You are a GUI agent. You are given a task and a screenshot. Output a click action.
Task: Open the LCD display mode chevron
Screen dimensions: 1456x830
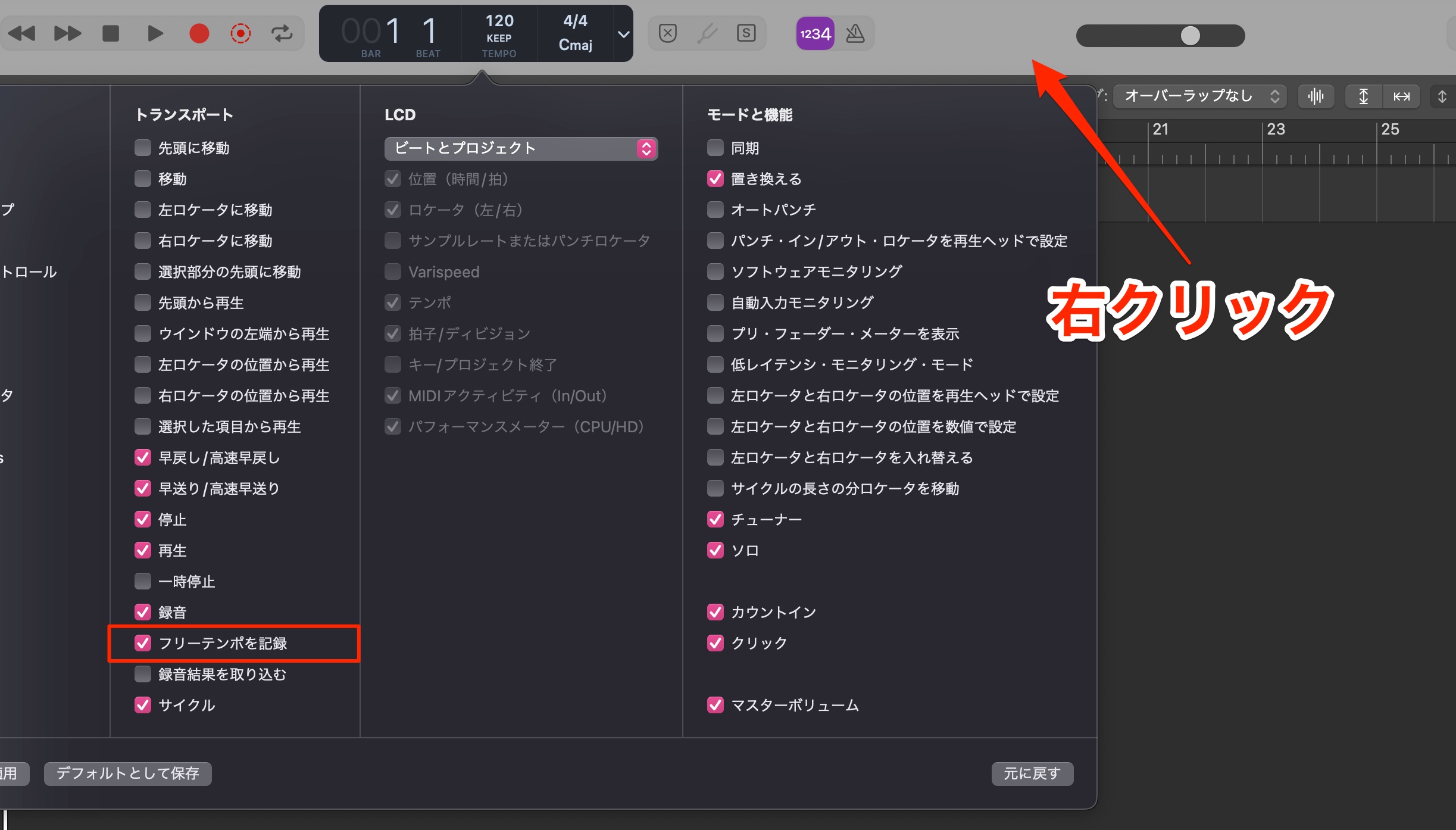[x=623, y=34]
